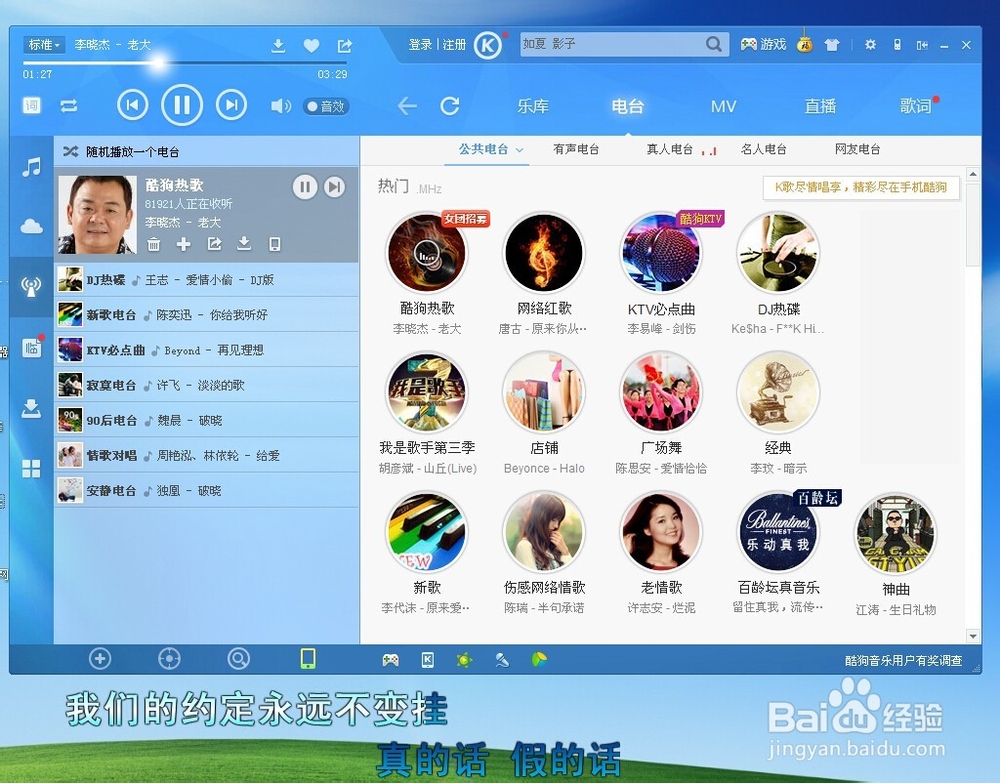Click the bottom bar add (plus) icon
The image size is (1000, 783).
click(100, 659)
